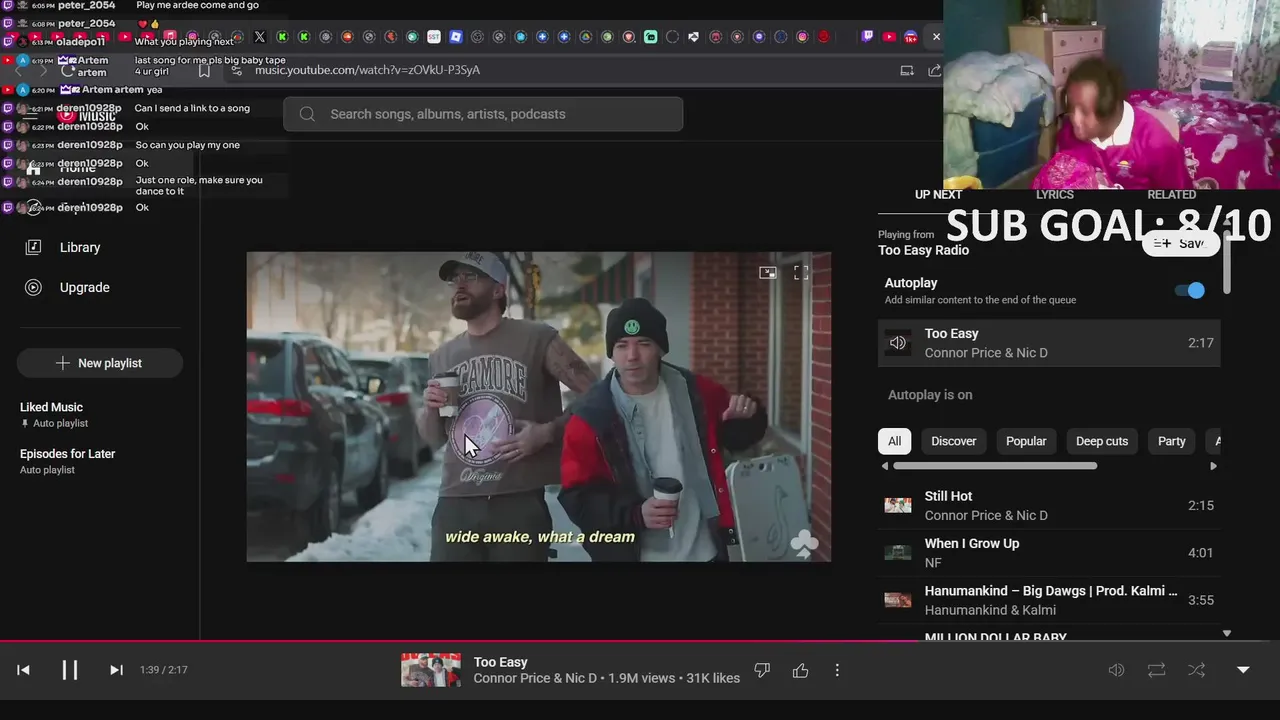This screenshot has height=720, width=1280.
Task: Click the New playlist button
Action: click(x=99, y=363)
